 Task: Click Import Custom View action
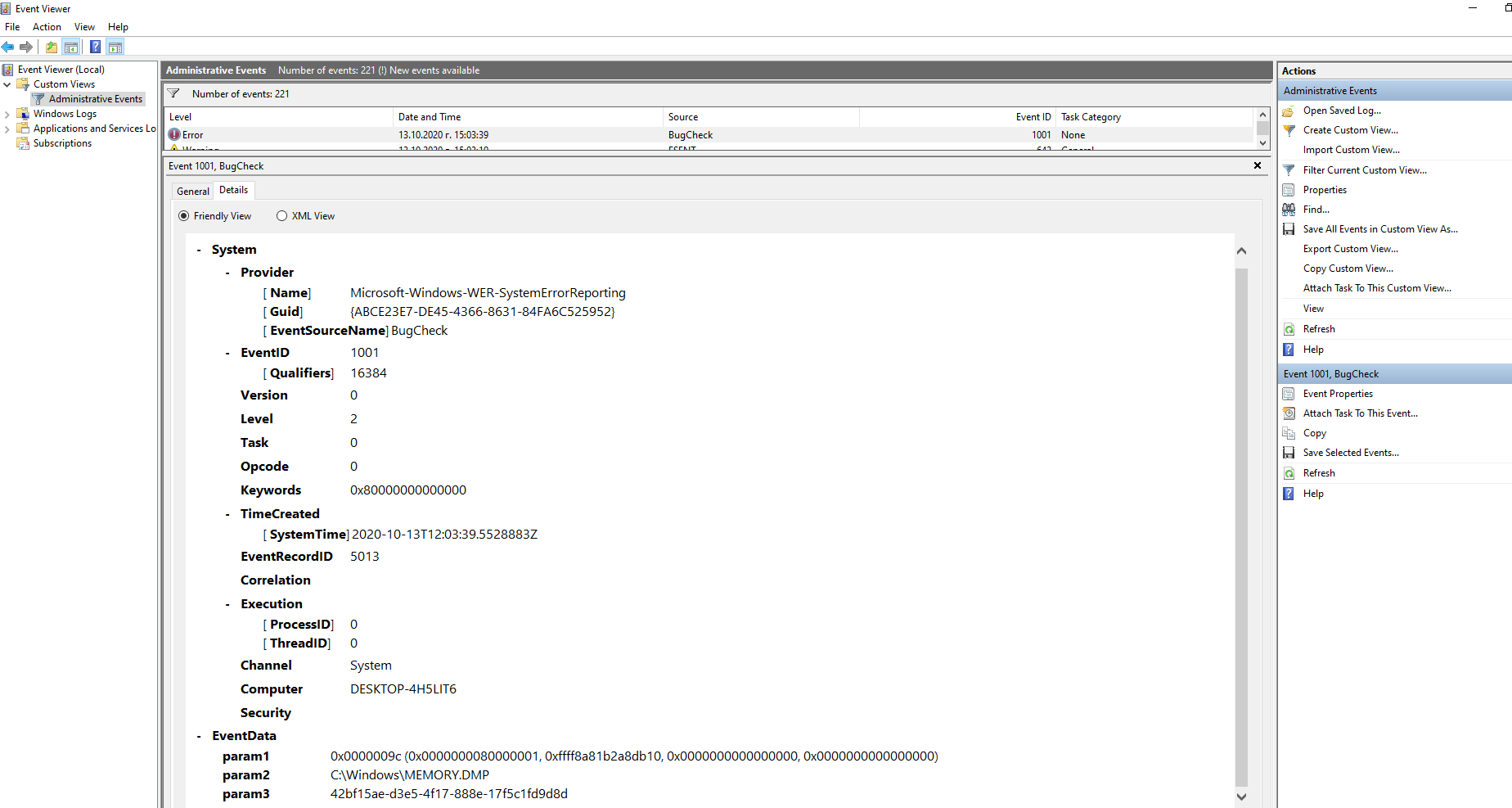[1351, 150]
